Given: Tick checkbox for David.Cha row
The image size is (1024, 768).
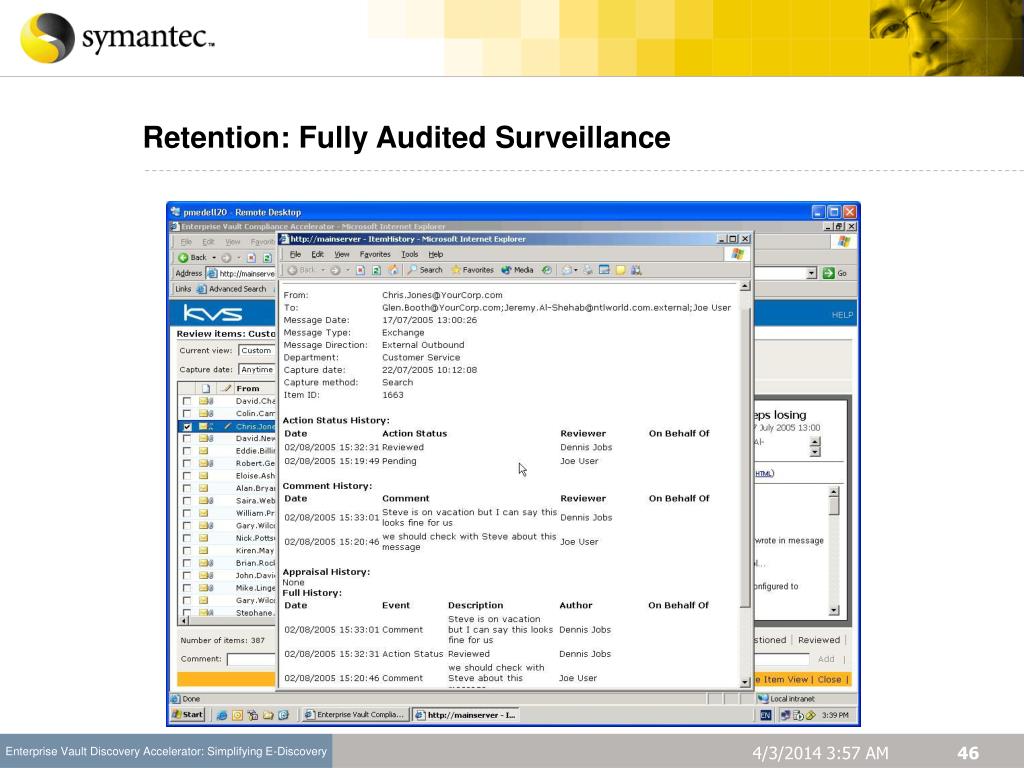Looking at the screenshot, I should tap(187, 402).
